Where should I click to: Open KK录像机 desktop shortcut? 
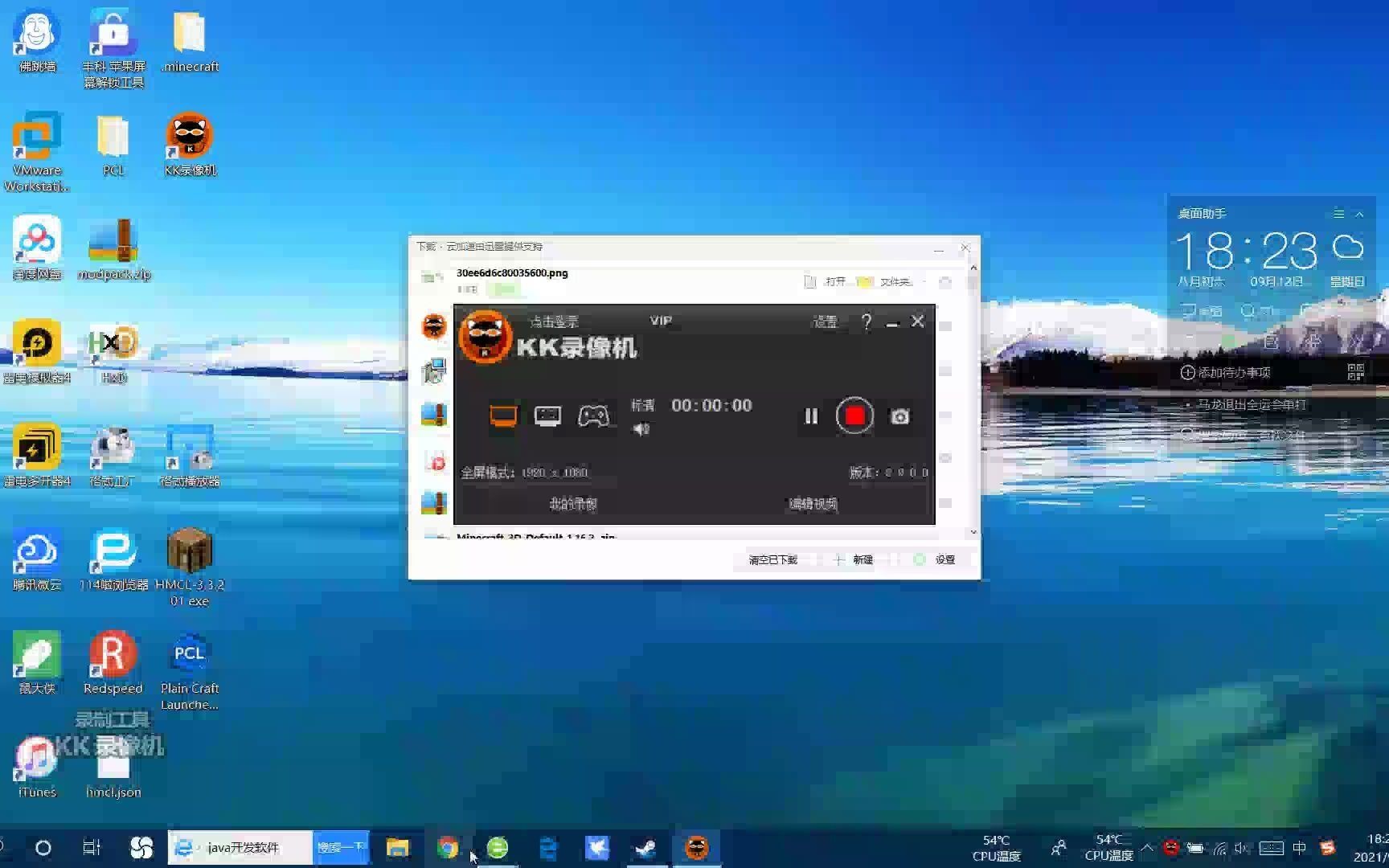190,145
